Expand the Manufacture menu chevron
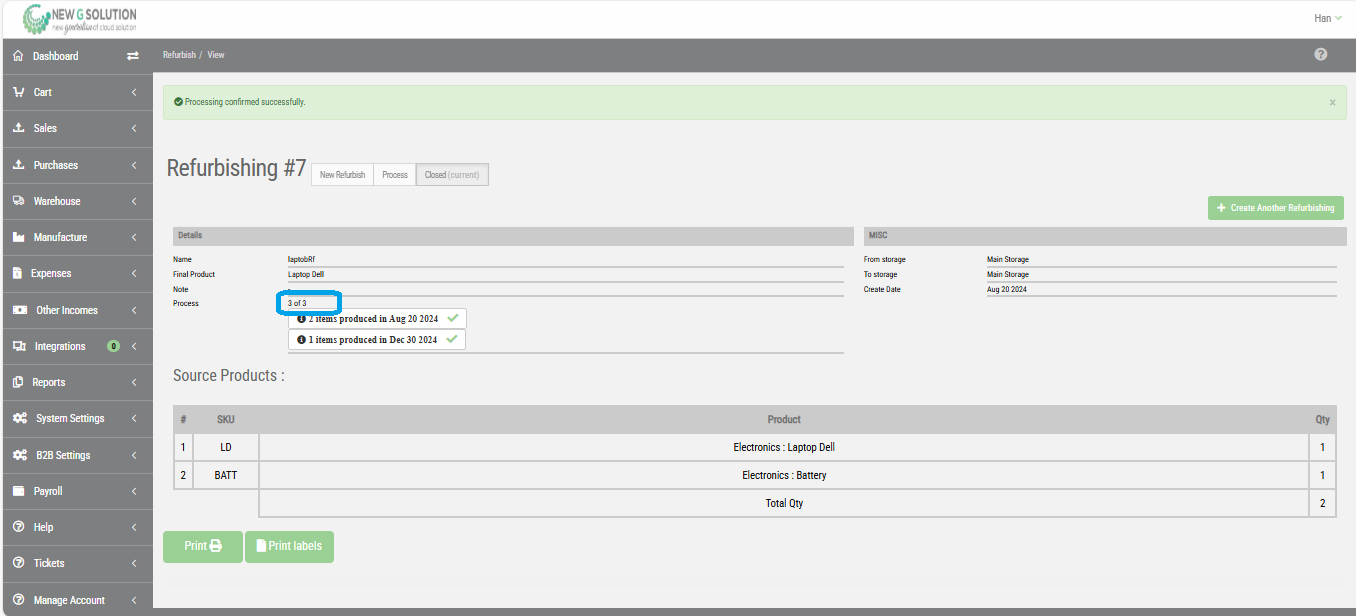1356x616 pixels. pos(134,237)
